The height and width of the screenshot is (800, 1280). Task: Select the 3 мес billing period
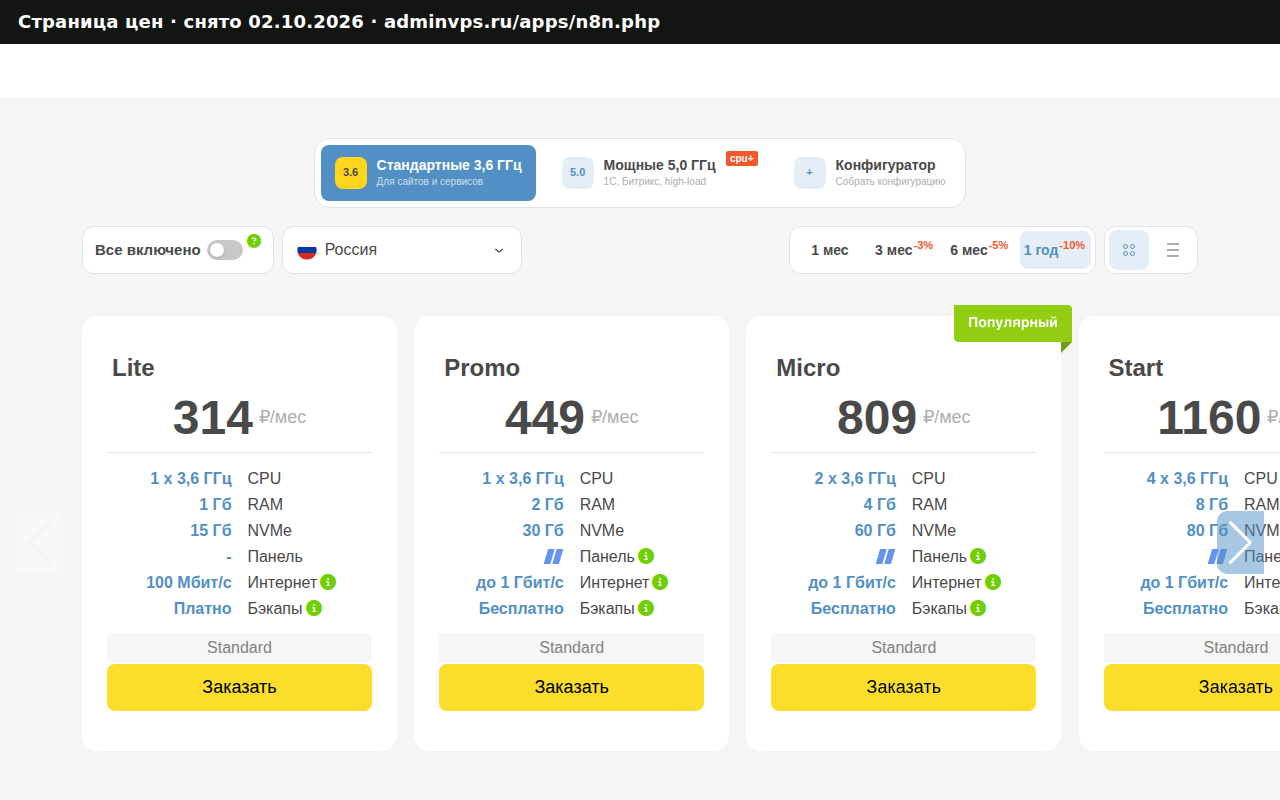coord(903,250)
